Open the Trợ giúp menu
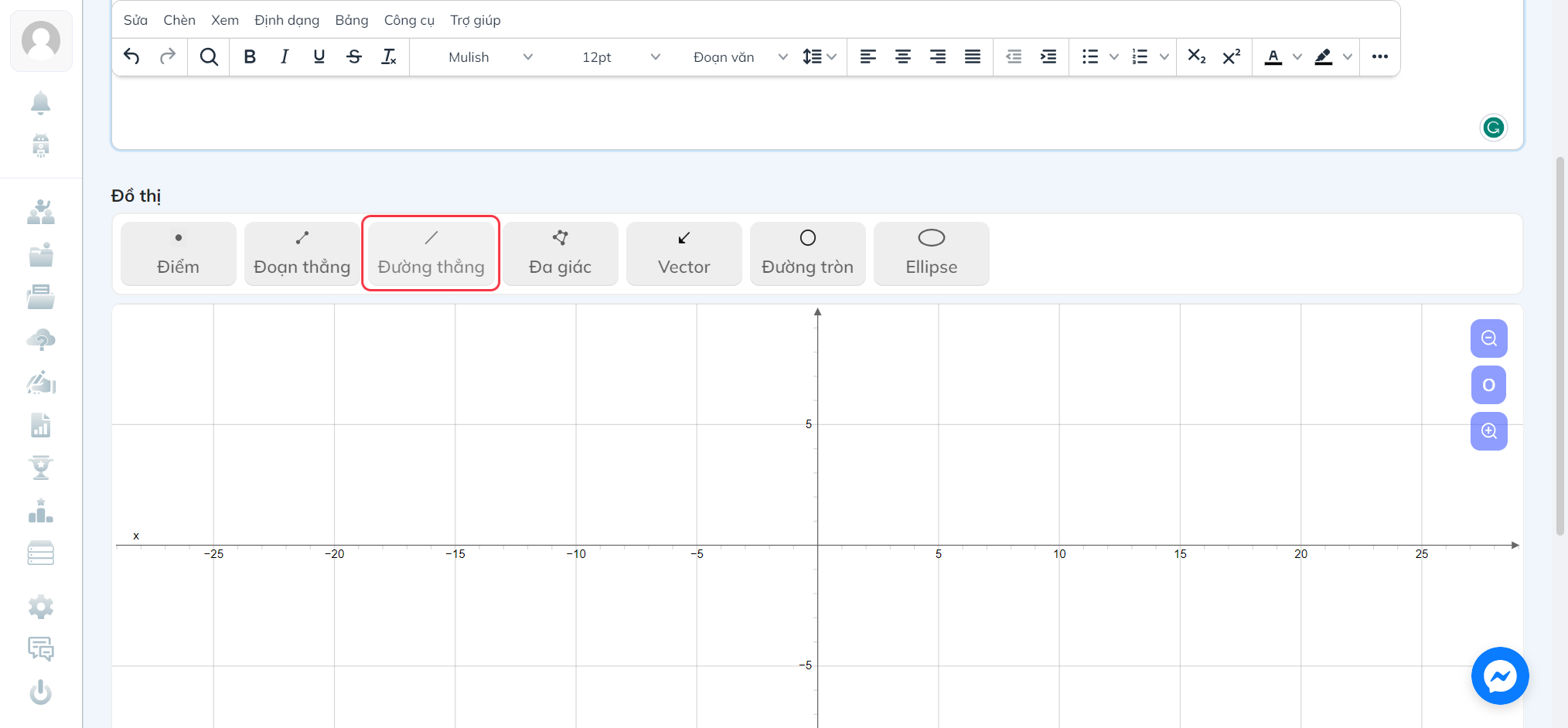Image resolution: width=1568 pixels, height=728 pixels. (476, 20)
